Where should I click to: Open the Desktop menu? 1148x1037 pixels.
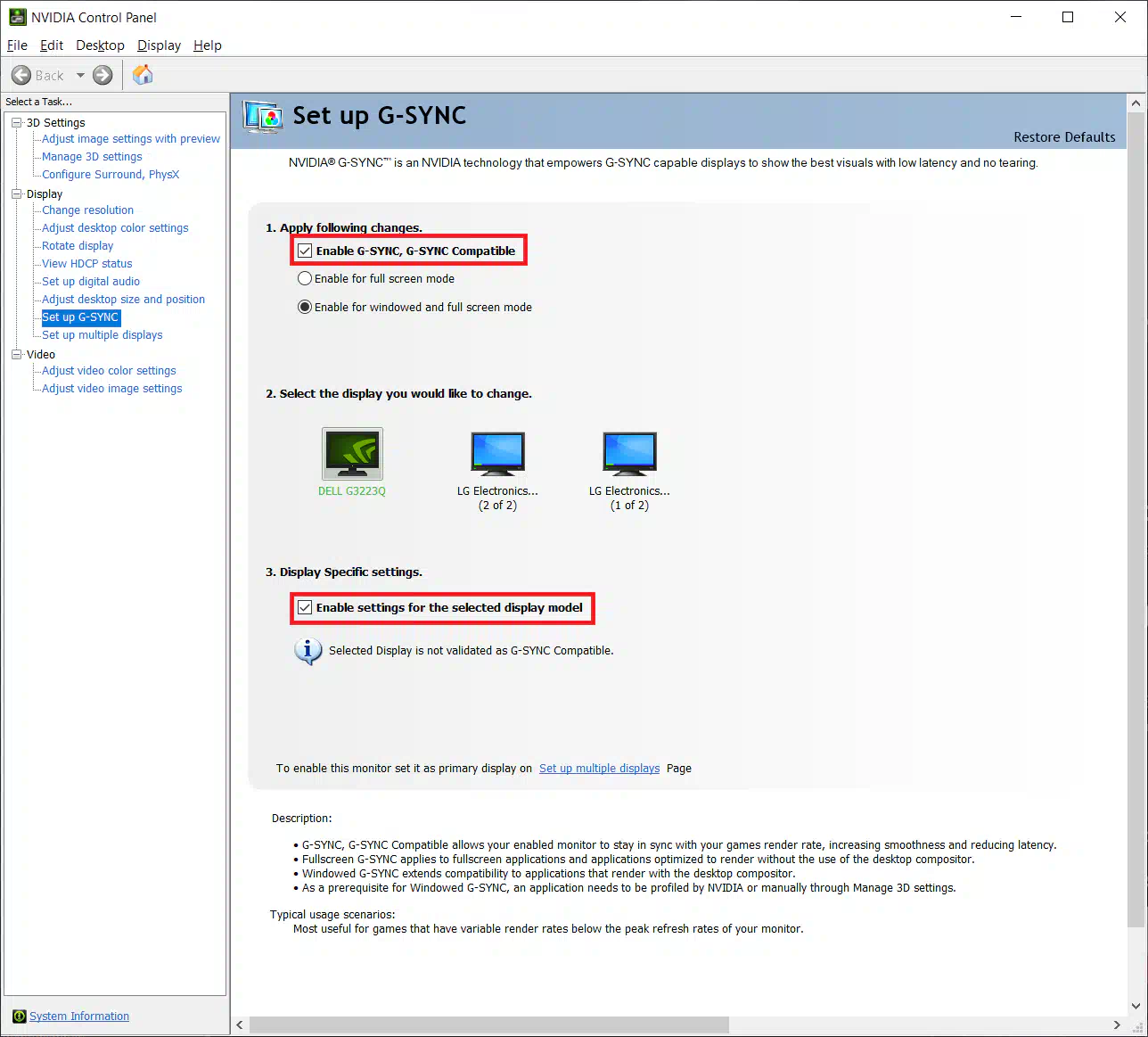100,45
